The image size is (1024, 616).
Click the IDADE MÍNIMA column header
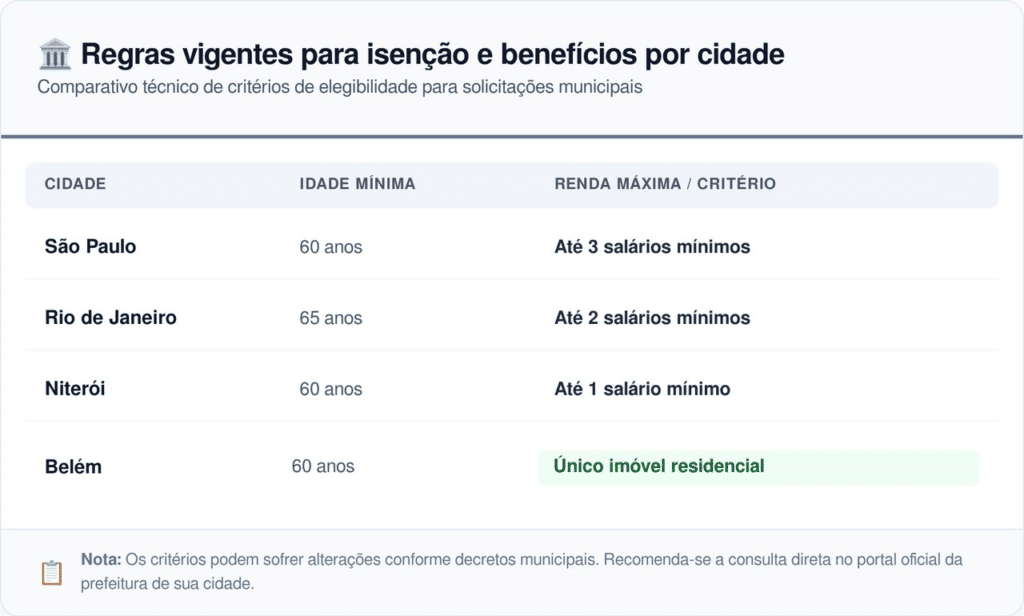357,184
